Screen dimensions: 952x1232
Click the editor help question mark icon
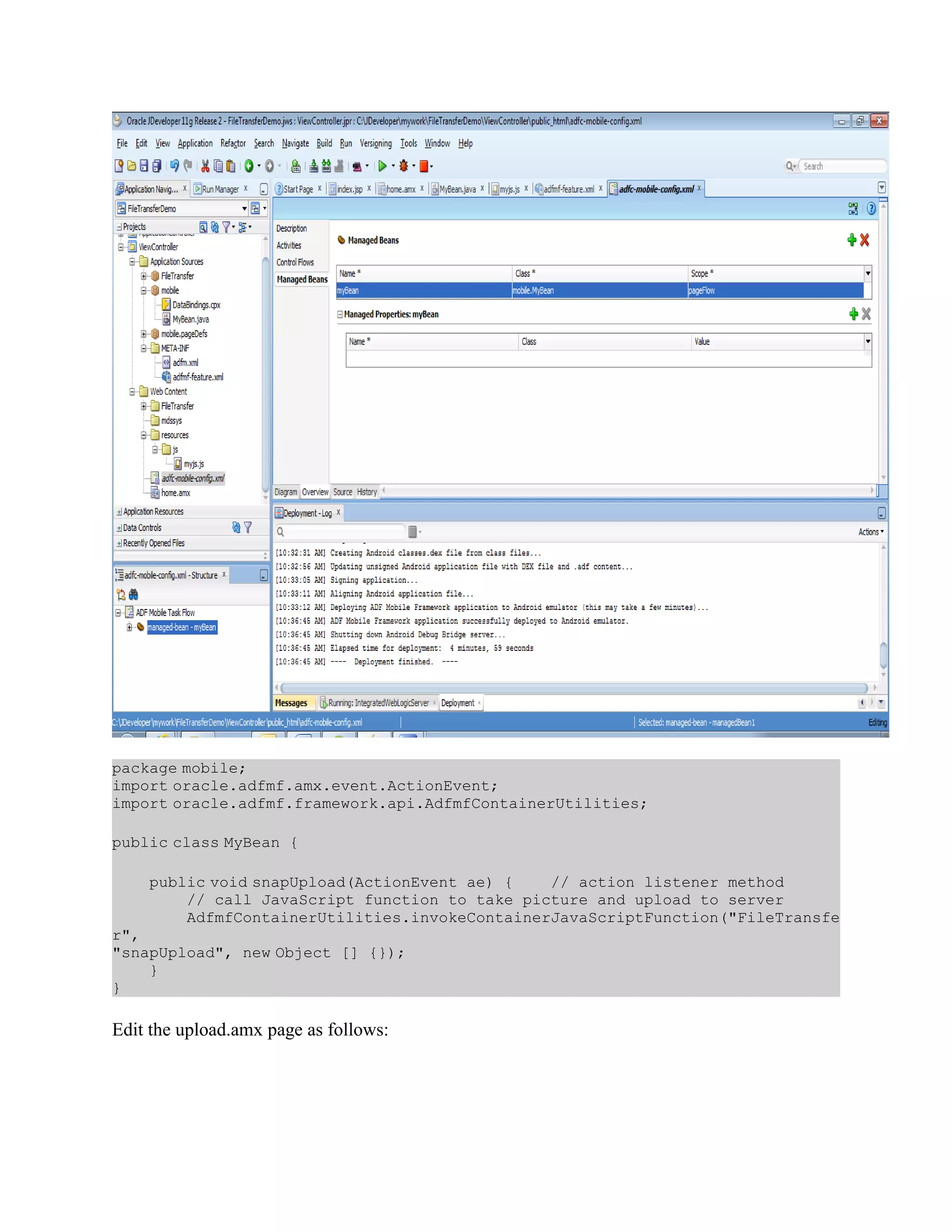pyautogui.click(x=871, y=209)
